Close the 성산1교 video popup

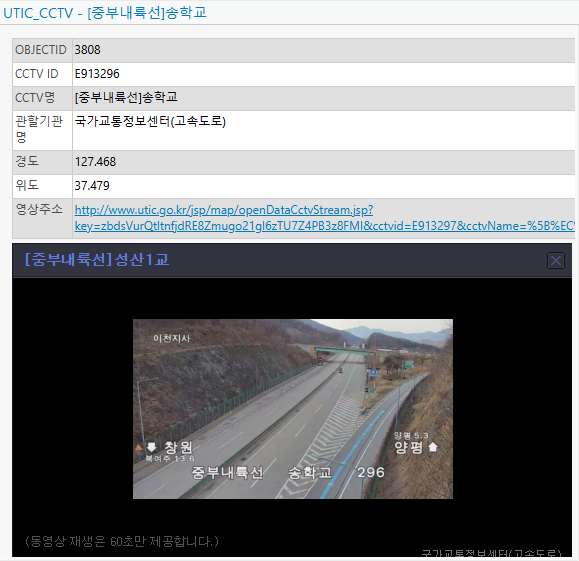coord(555,260)
